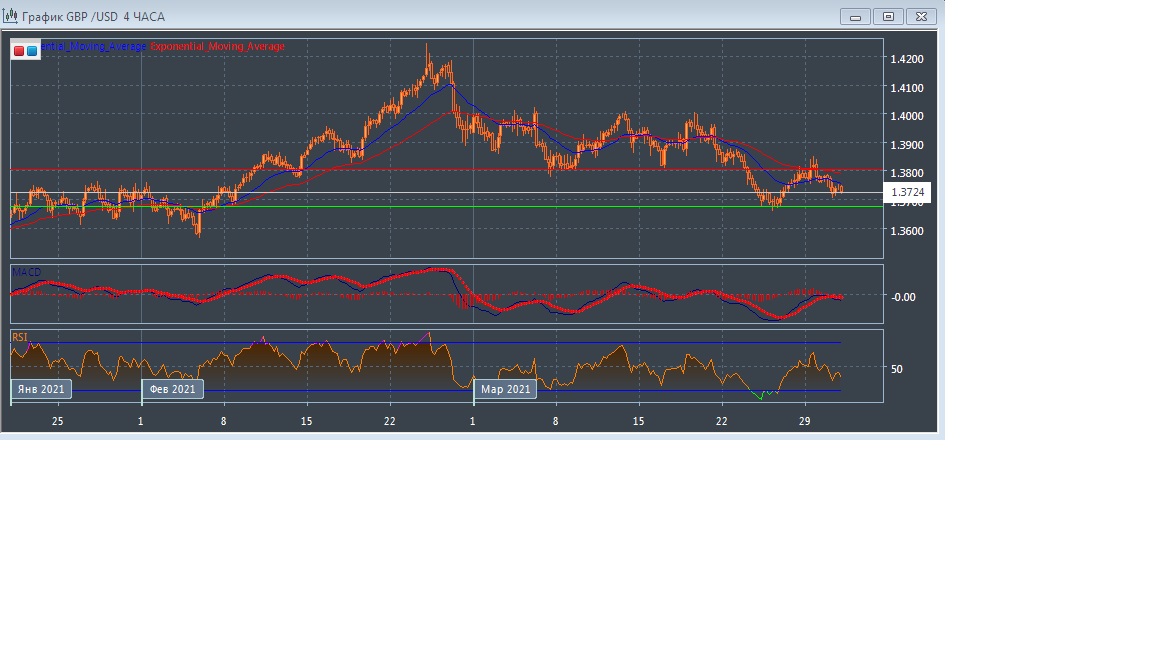
Task: Click the RSI indicator label
Action: tap(20, 338)
